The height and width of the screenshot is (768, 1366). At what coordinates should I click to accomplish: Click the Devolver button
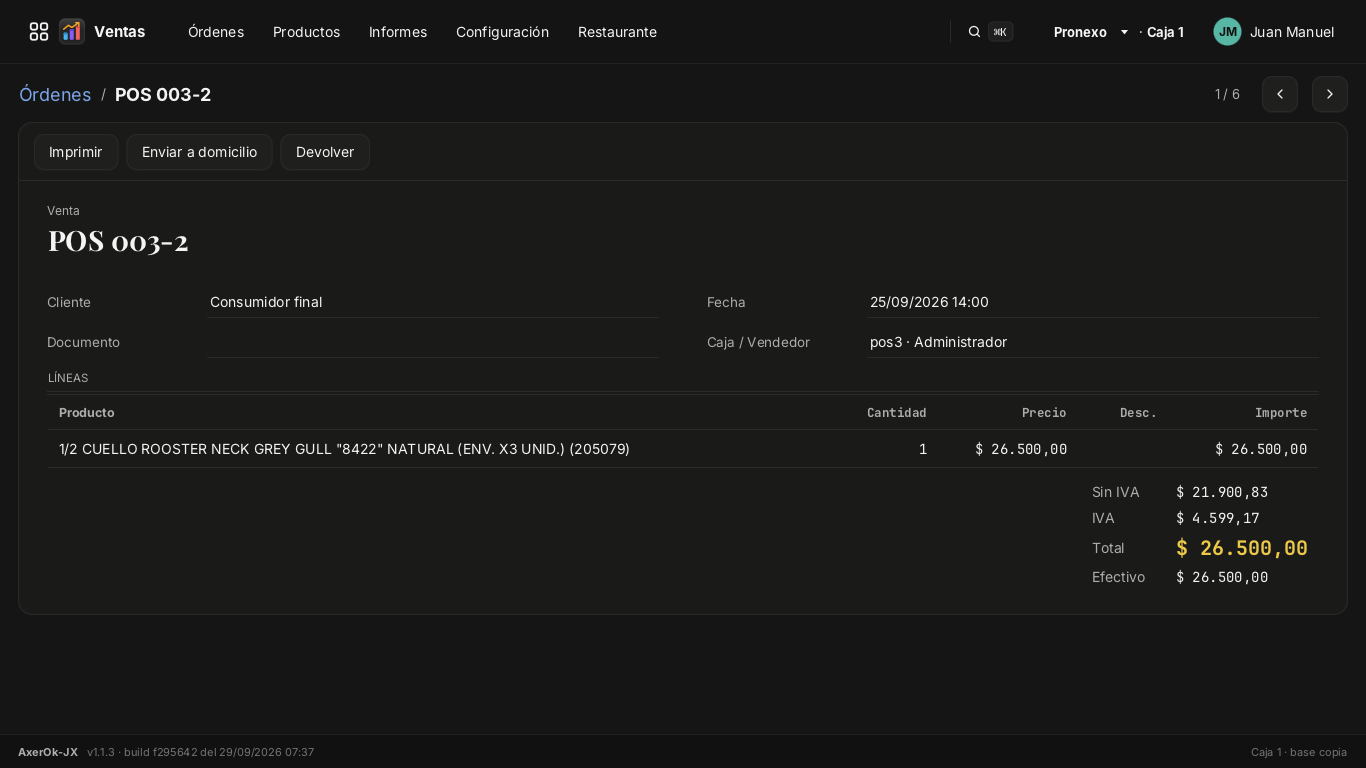[x=325, y=152]
